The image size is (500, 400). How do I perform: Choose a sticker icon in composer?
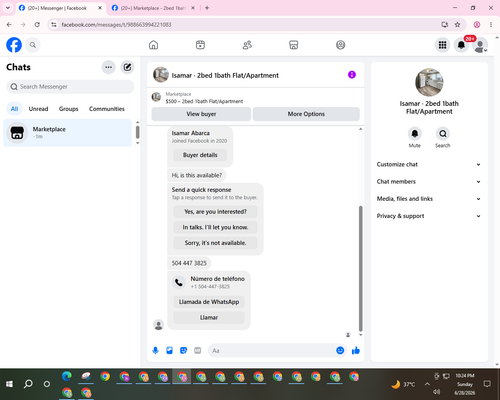tap(183, 350)
